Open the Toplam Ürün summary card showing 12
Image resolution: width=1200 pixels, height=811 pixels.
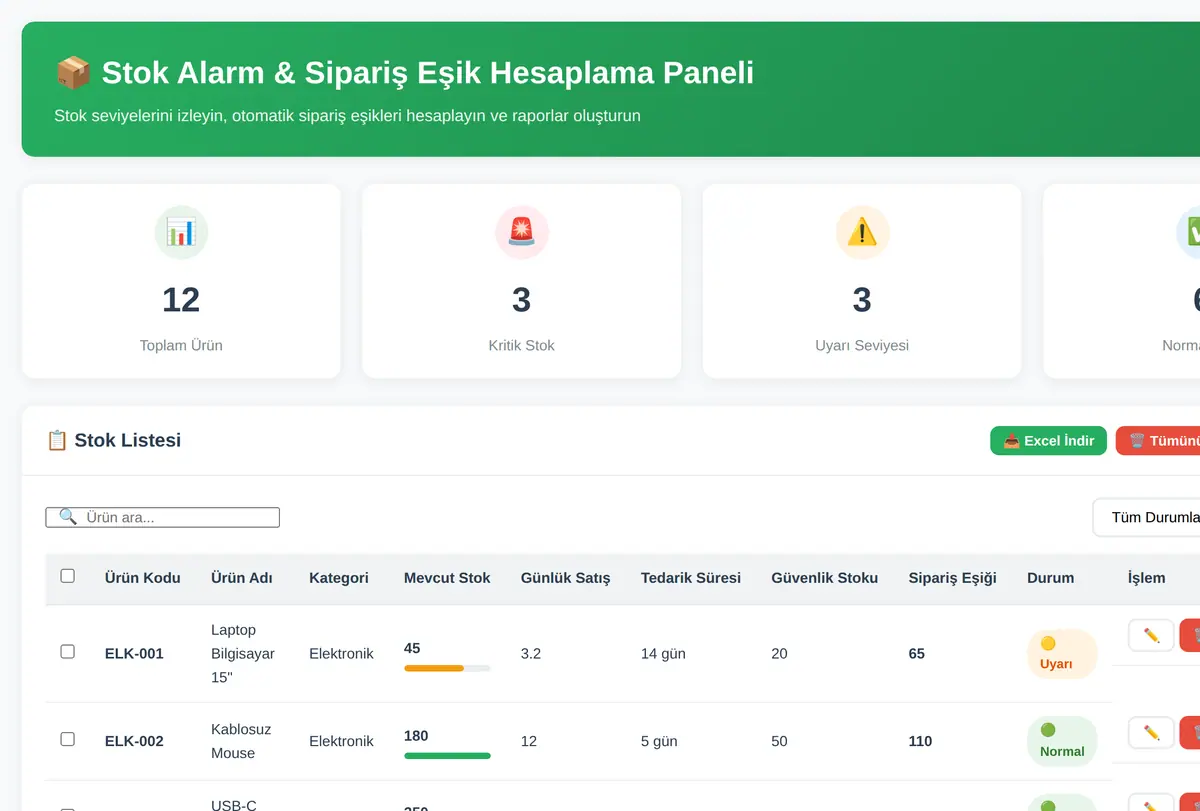click(181, 281)
